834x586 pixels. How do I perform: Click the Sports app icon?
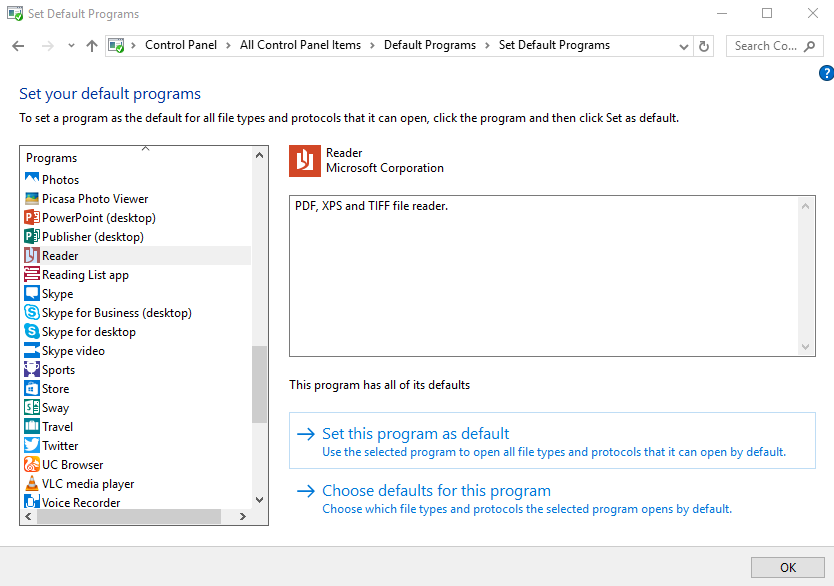pos(32,369)
